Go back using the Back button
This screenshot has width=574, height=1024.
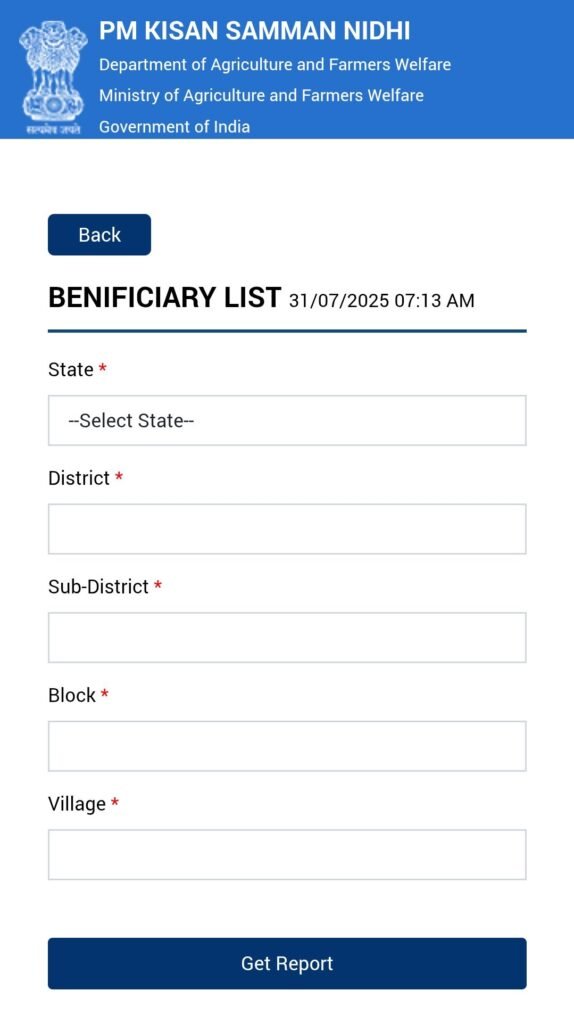tap(99, 234)
